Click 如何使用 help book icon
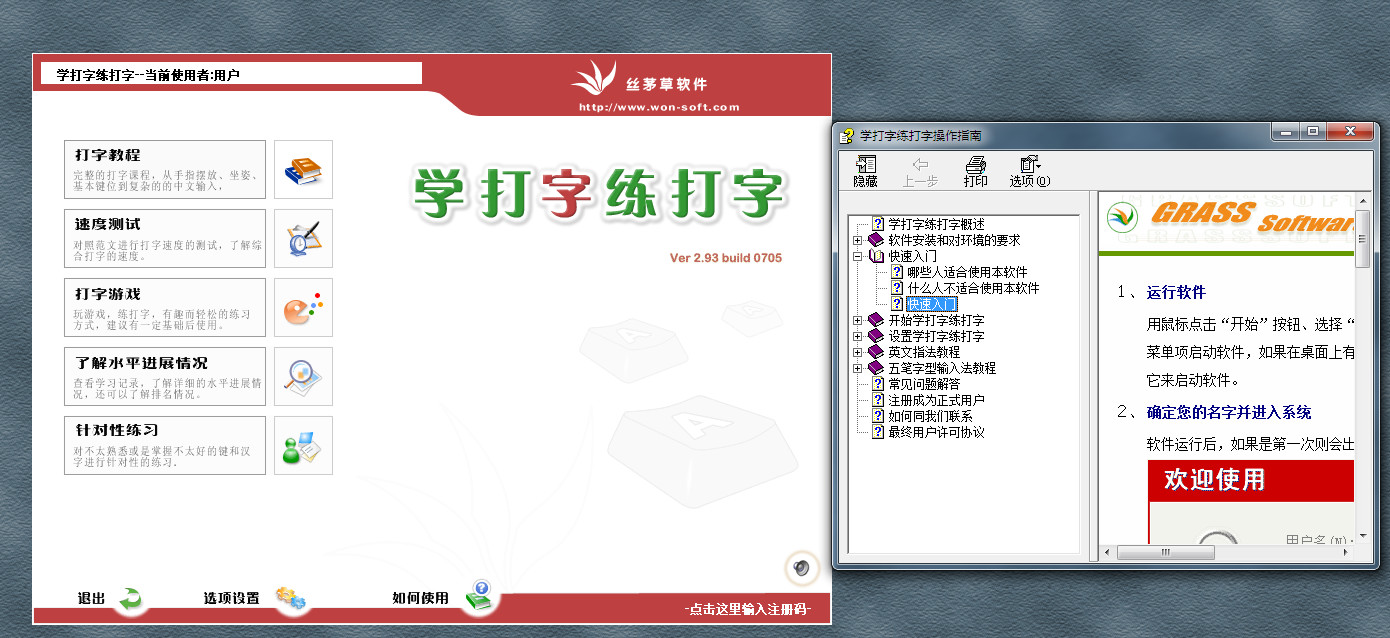The image size is (1390, 638). 477,596
